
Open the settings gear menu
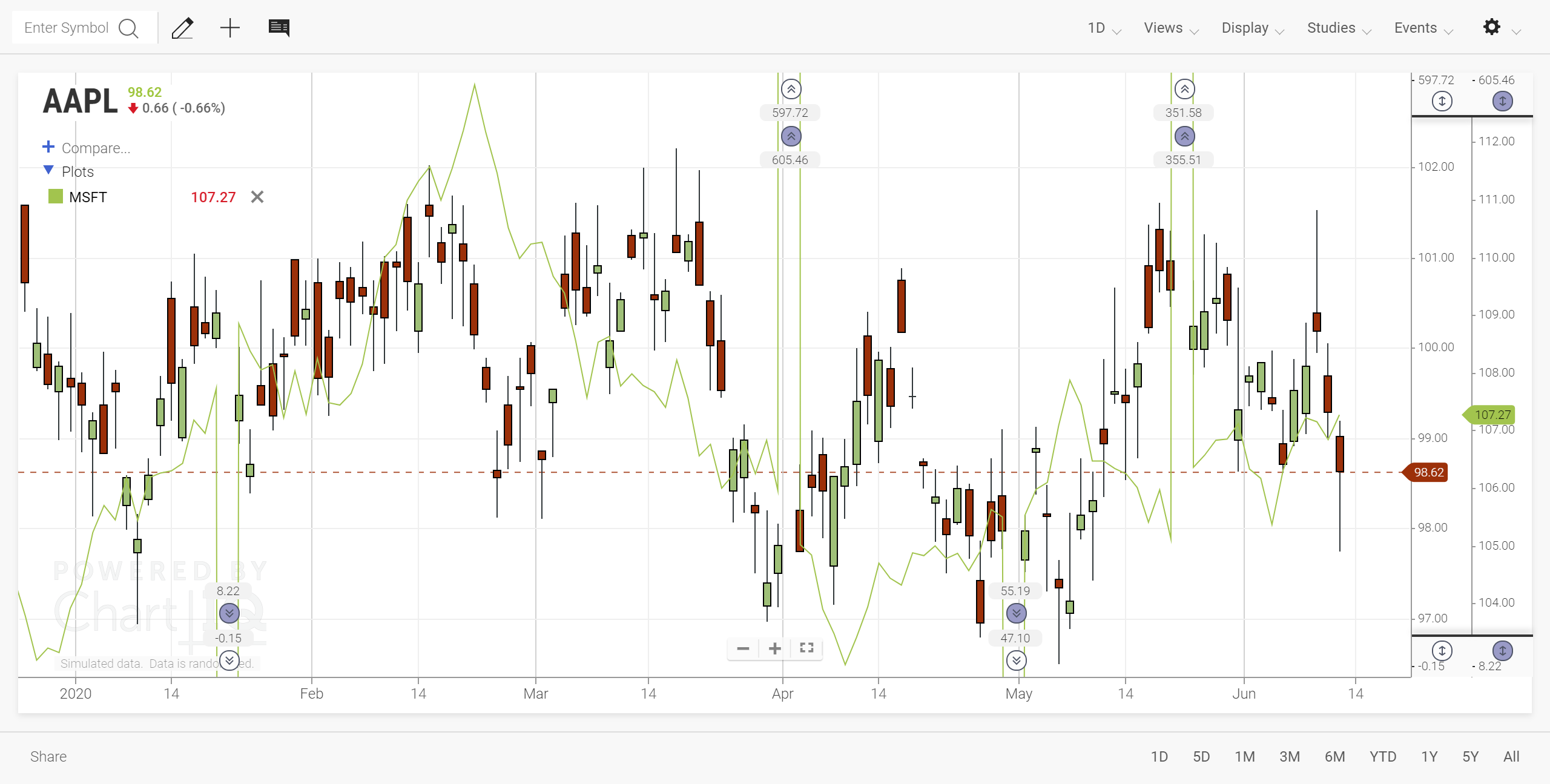click(1492, 27)
